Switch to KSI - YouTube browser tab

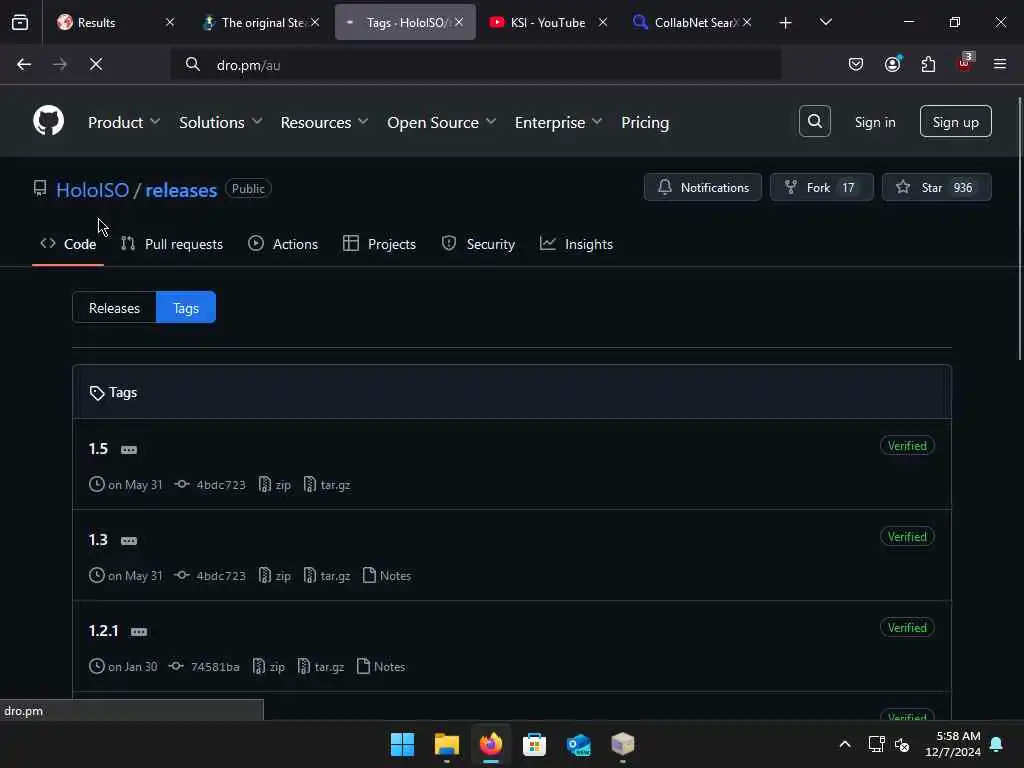tap(547, 22)
